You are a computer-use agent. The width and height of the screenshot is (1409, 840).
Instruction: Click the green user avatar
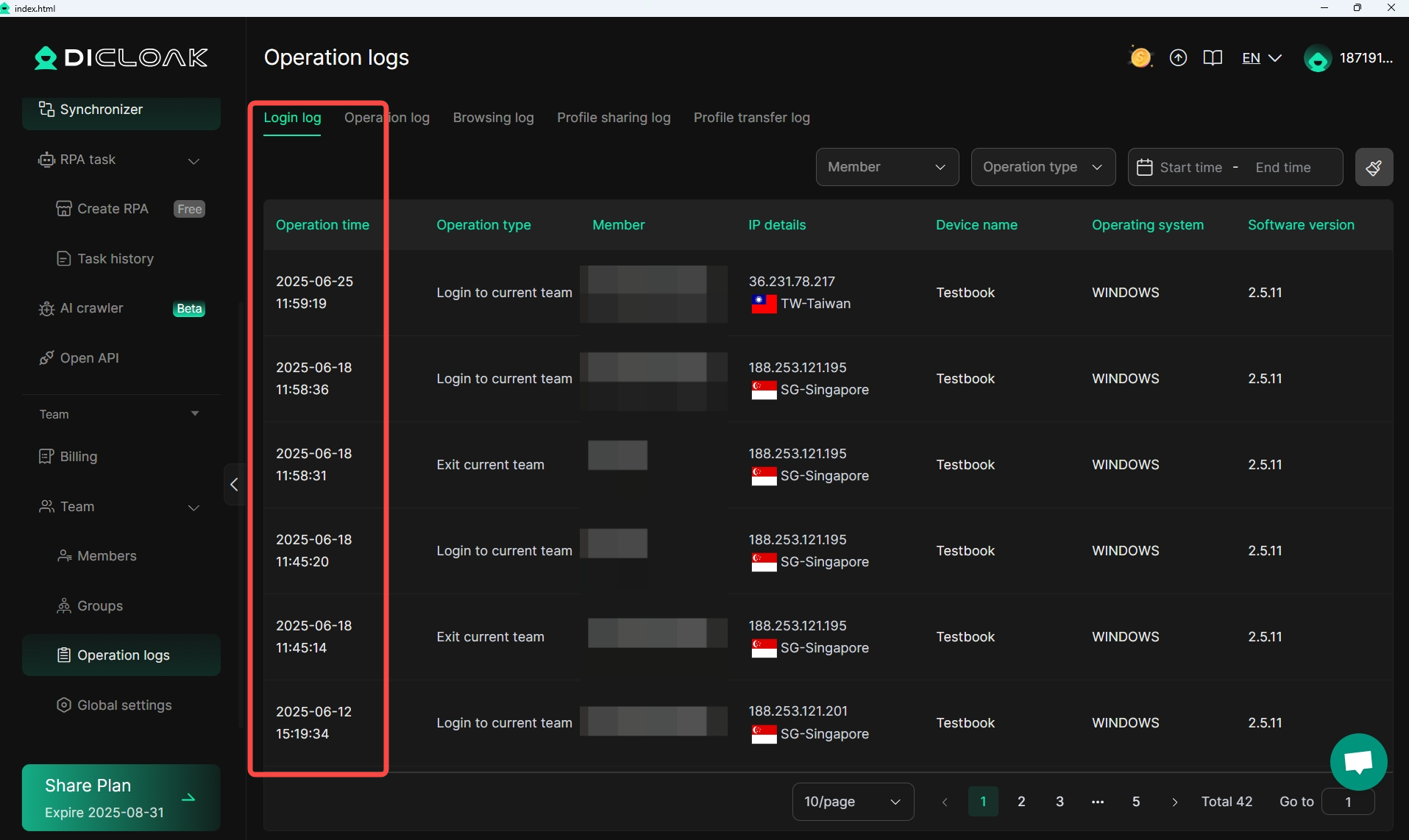click(x=1317, y=58)
